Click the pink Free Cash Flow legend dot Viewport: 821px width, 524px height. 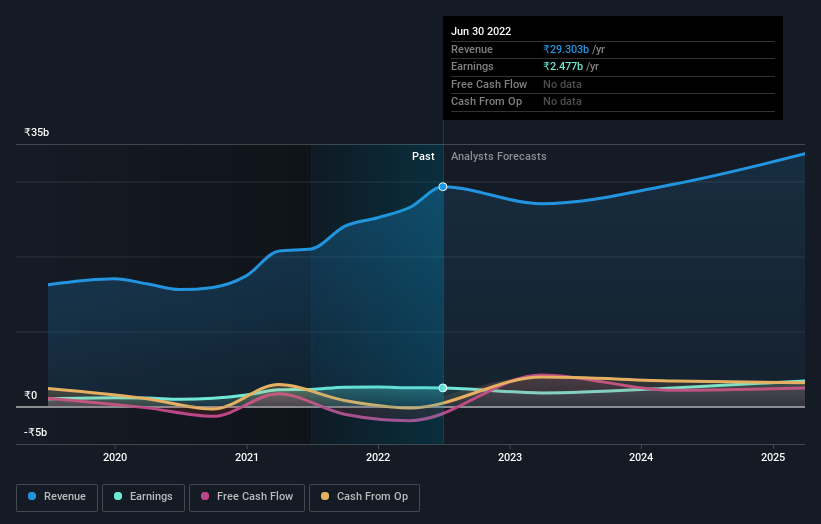coord(205,496)
